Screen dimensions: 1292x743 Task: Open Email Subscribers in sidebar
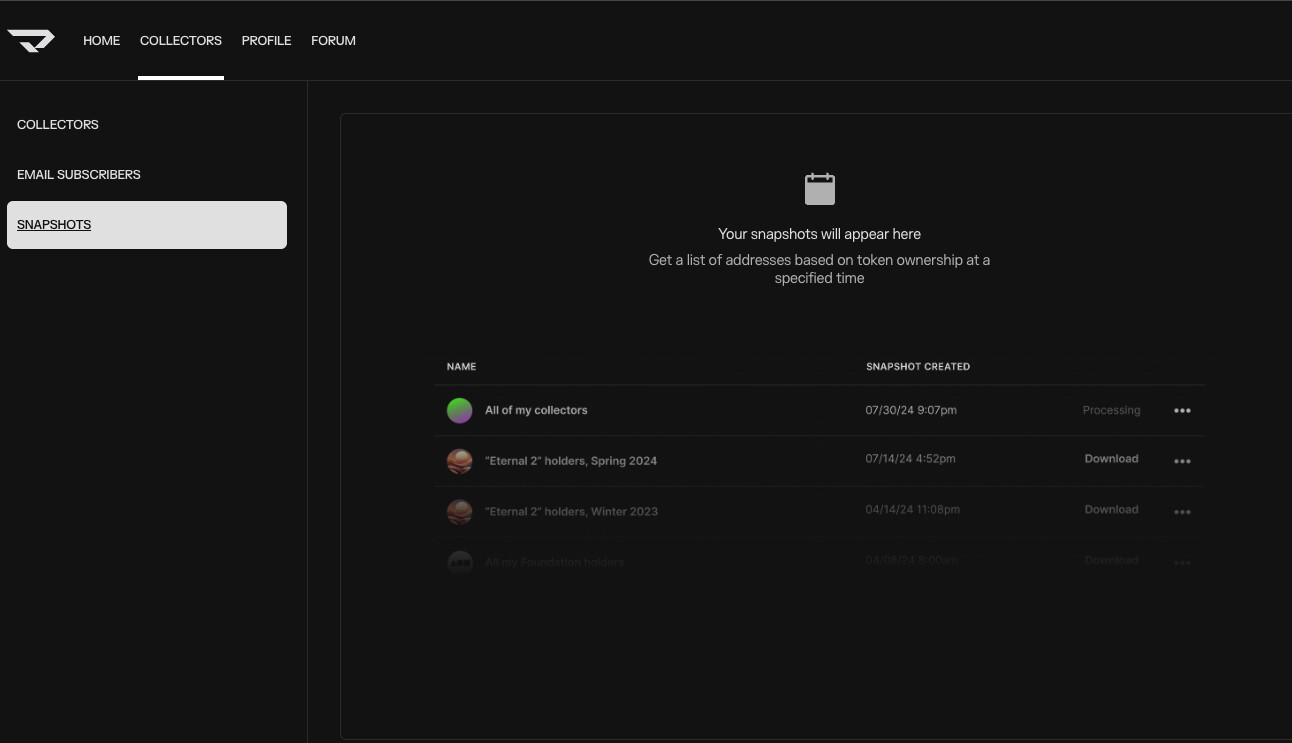[x=79, y=175]
